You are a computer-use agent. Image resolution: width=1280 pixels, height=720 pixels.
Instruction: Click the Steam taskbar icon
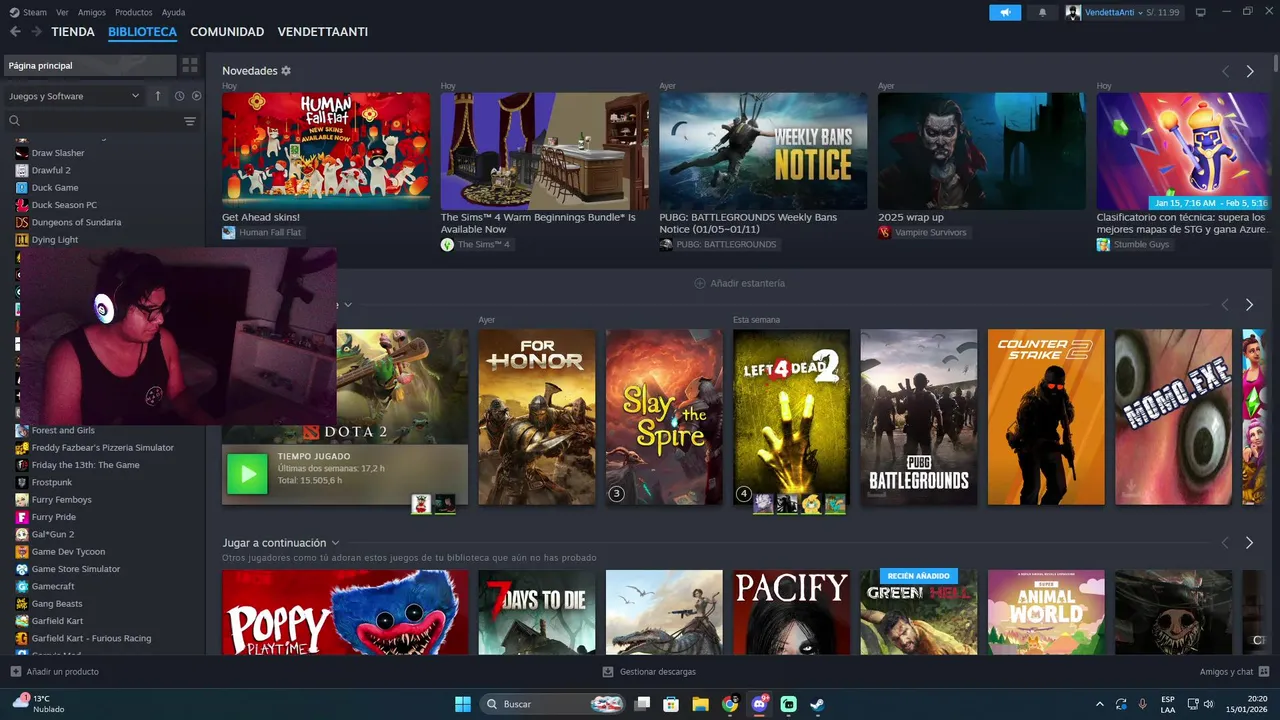(817, 704)
